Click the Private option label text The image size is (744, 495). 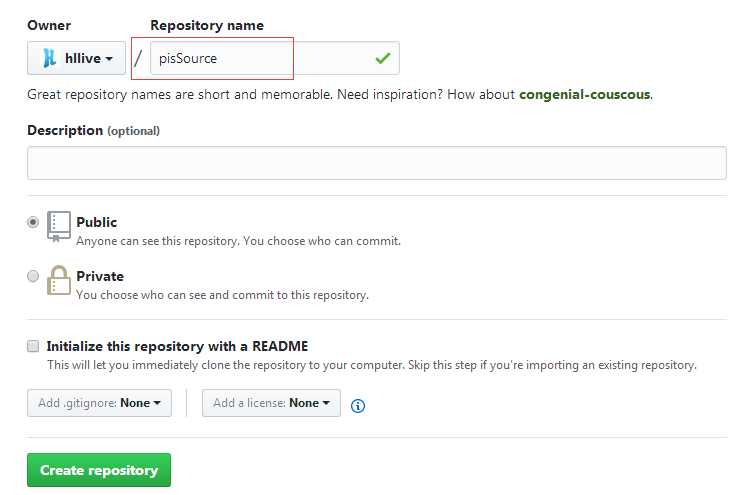100,276
